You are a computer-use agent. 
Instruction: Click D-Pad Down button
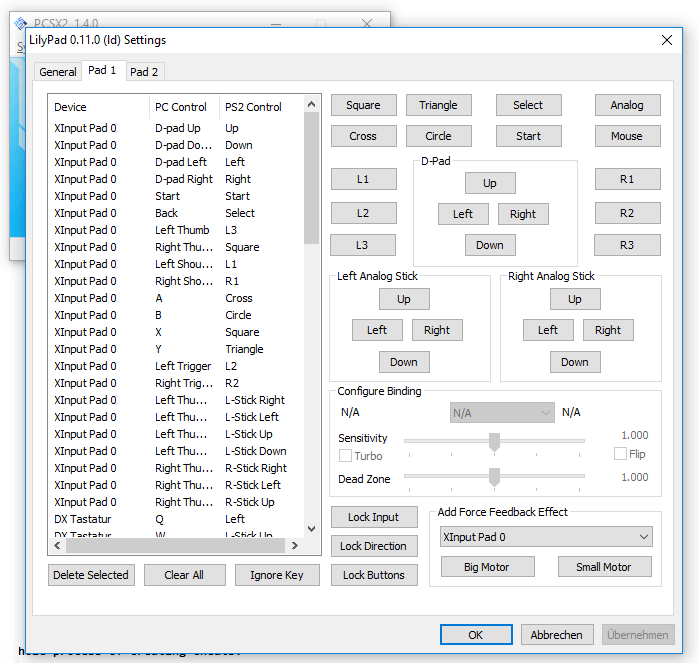point(490,245)
